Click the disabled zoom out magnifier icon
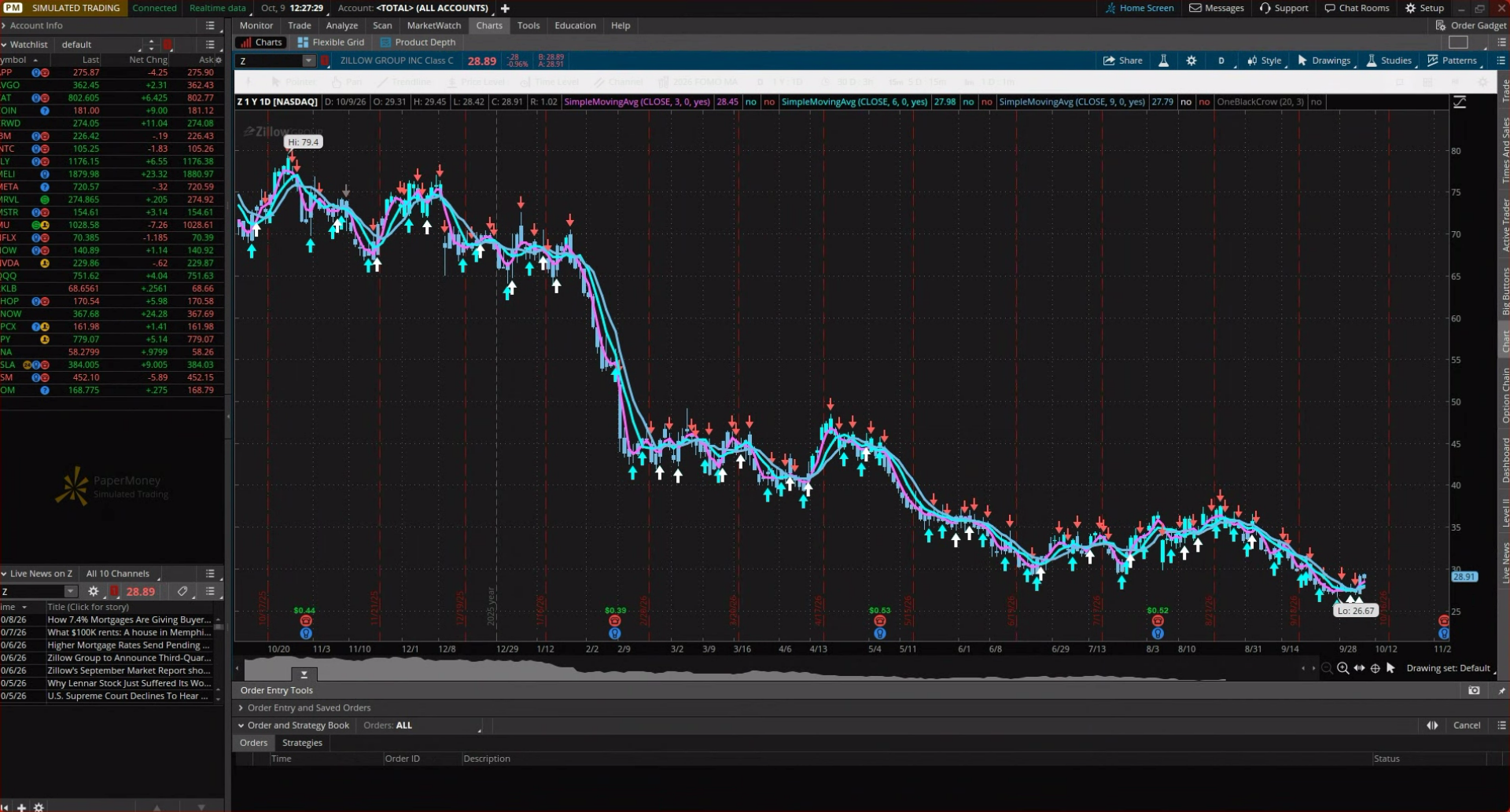The width and height of the screenshot is (1510, 812). click(x=1327, y=668)
